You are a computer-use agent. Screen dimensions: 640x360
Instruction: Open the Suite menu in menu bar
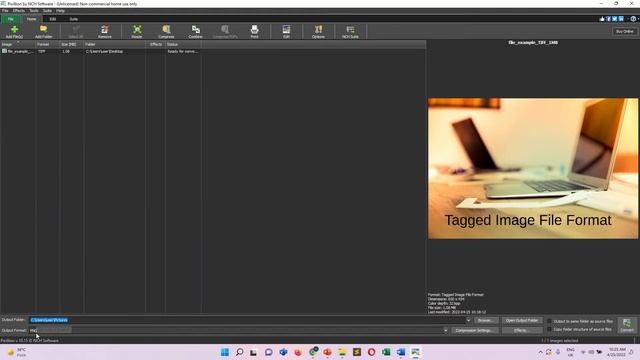(x=47, y=11)
